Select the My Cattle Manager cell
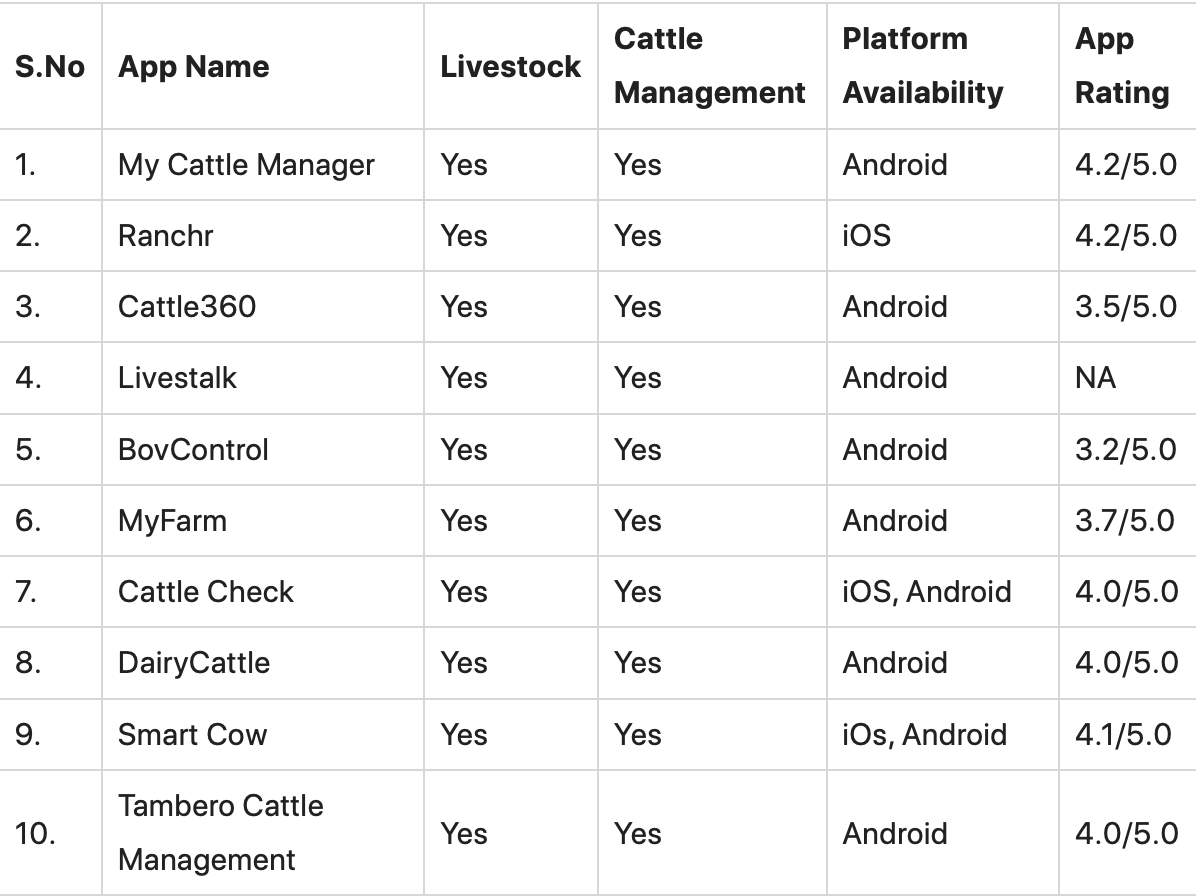The height and width of the screenshot is (896, 1202). (246, 165)
